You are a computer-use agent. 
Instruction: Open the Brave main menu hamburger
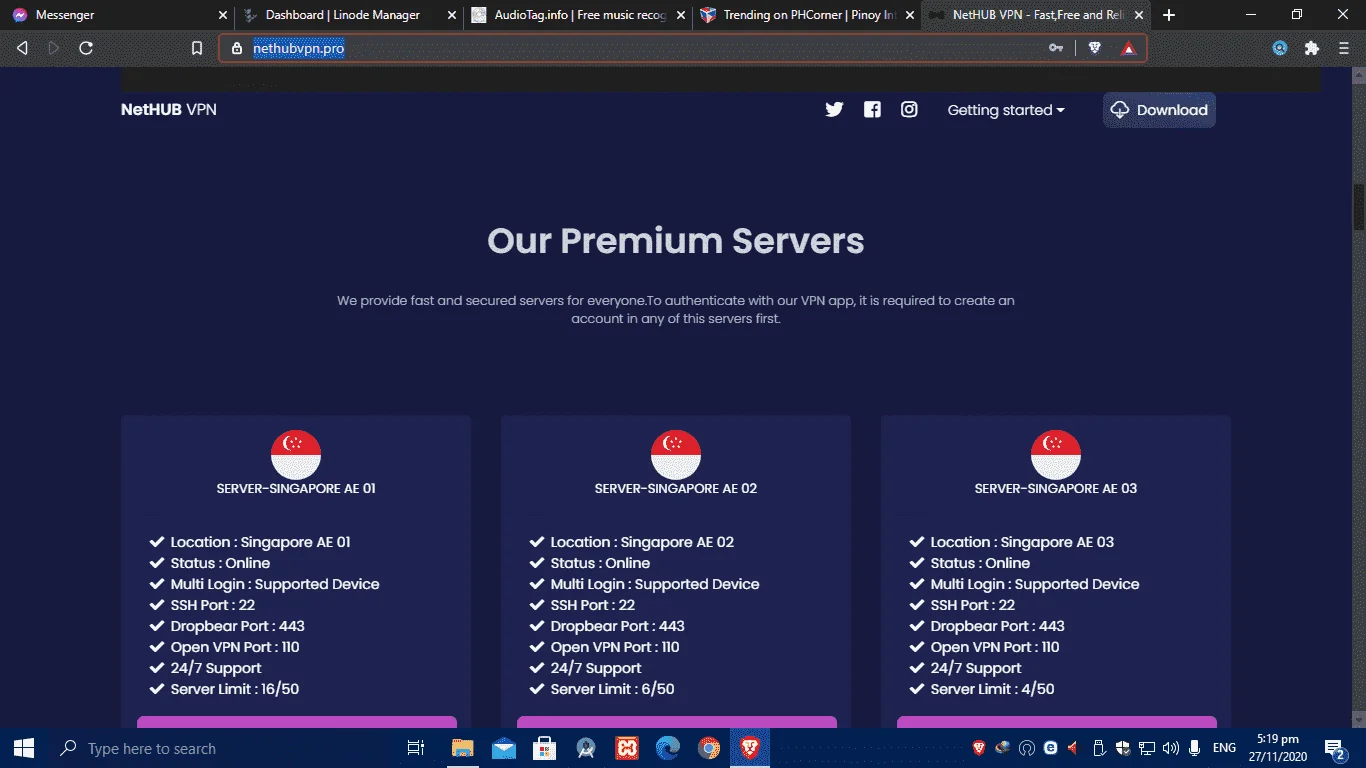coord(1345,48)
